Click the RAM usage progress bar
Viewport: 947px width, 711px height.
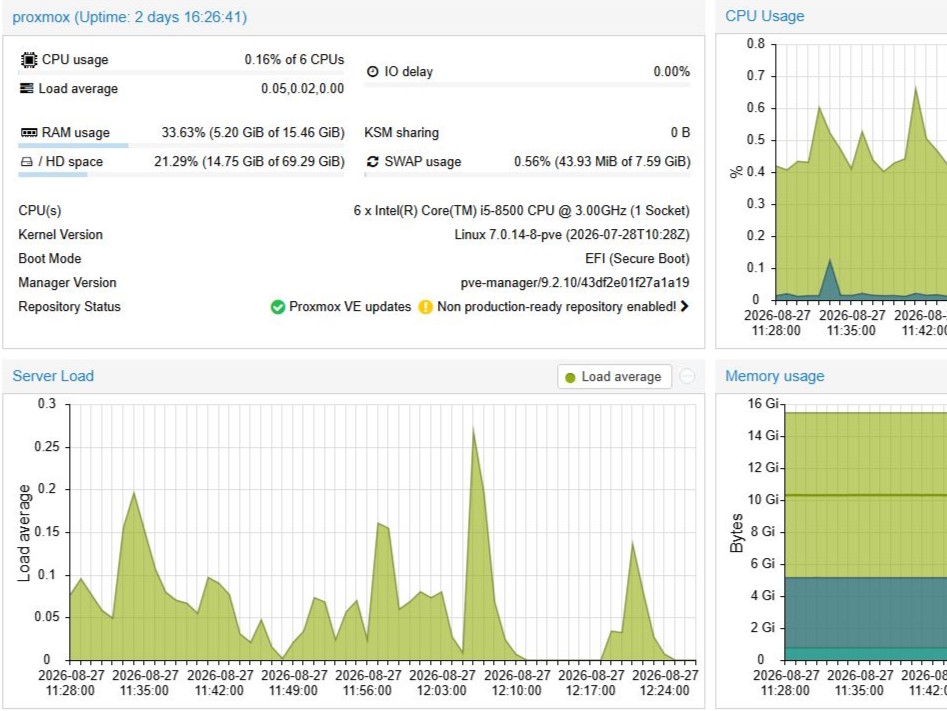[x=181, y=146]
